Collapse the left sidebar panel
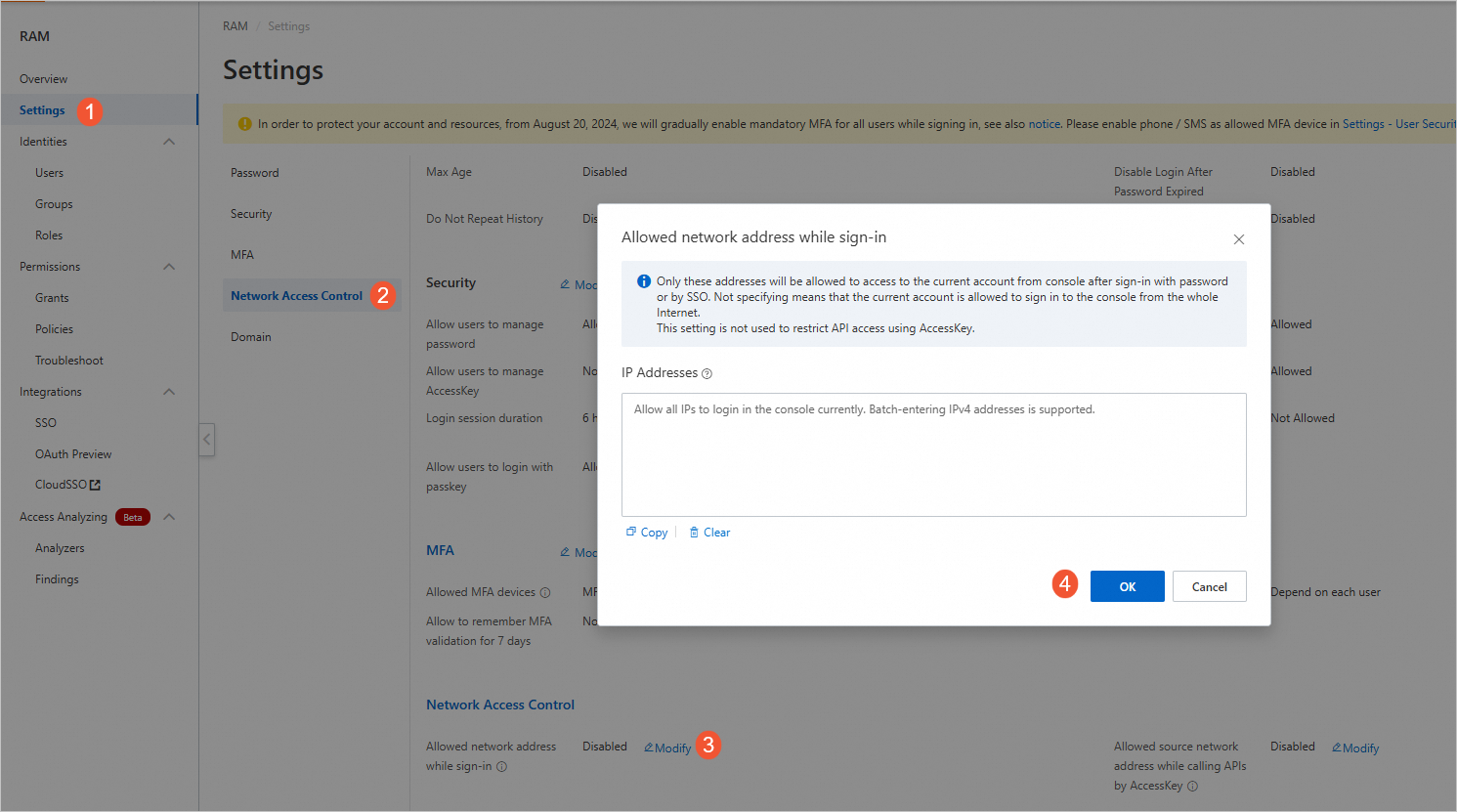 click(x=206, y=439)
